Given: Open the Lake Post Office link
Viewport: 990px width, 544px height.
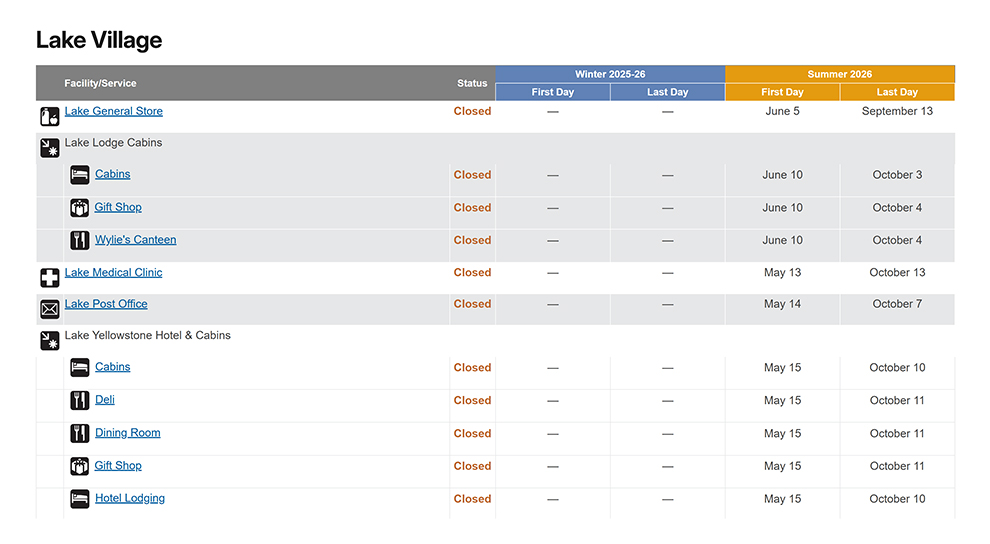Looking at the screenshot, I should pos(106,304).
